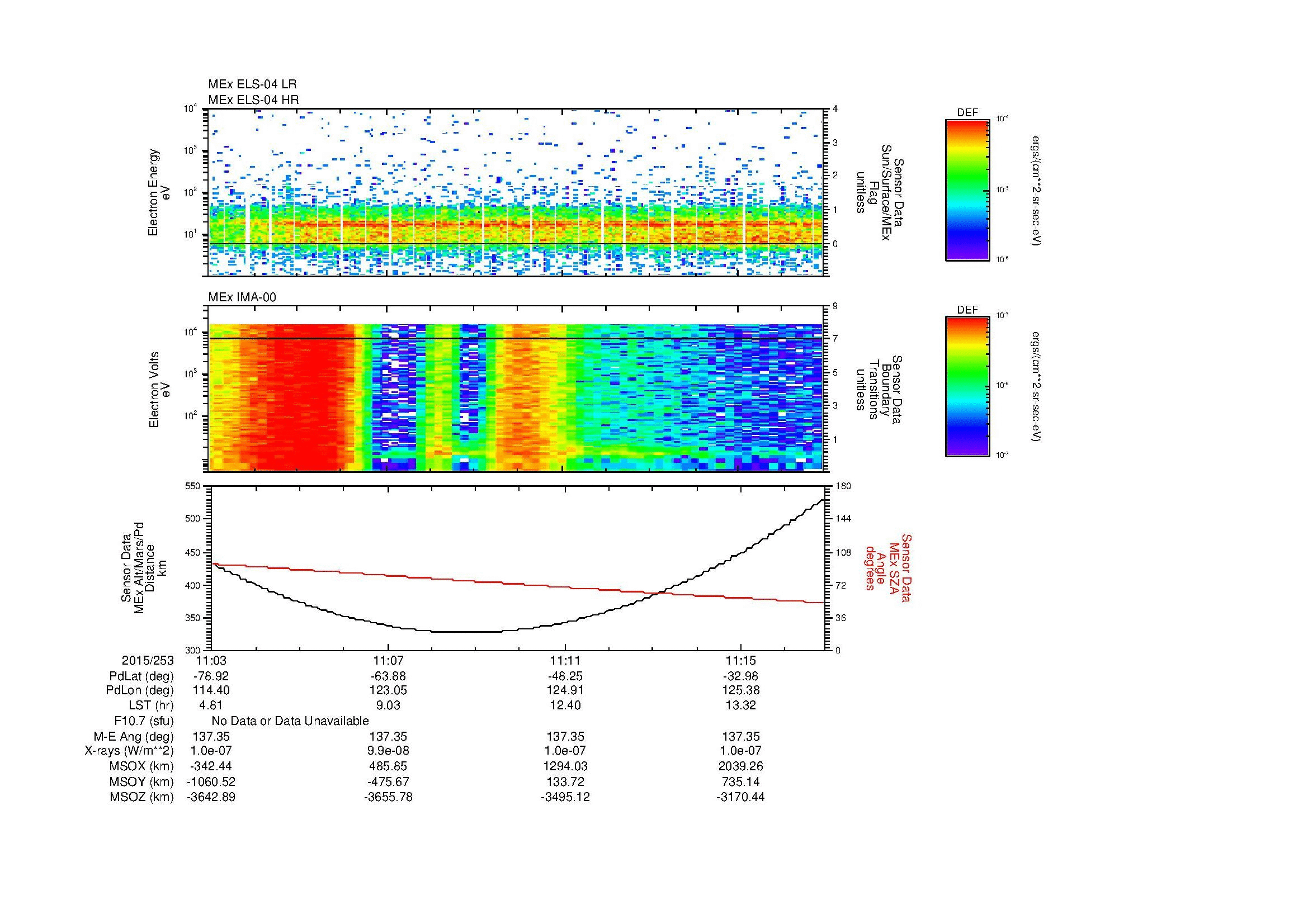Screen dimensions: 1308x924
Task: Click the PdLat value -78.92
Action: (211, 676)
